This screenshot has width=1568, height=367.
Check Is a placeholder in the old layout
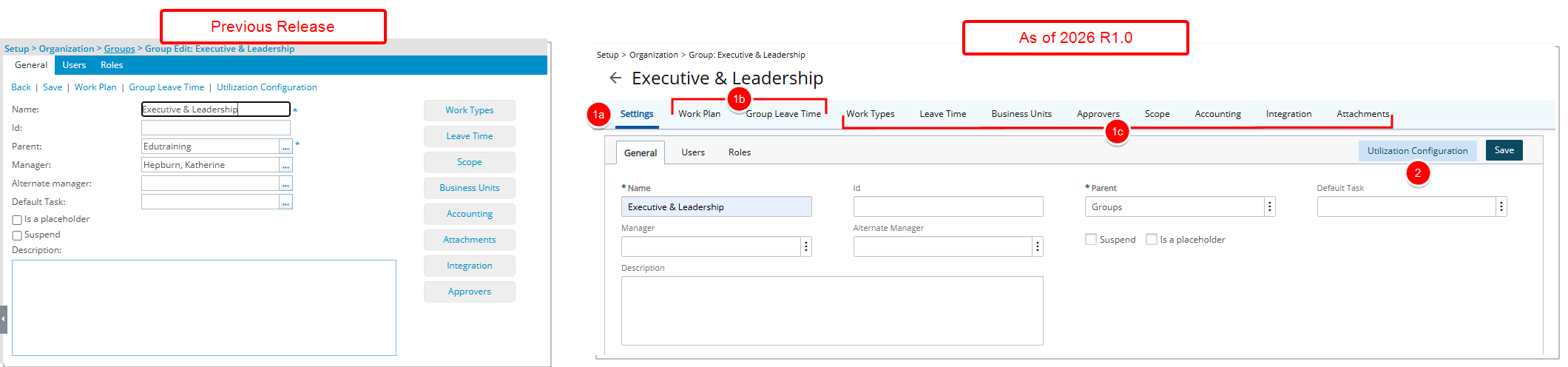[17, 220]
